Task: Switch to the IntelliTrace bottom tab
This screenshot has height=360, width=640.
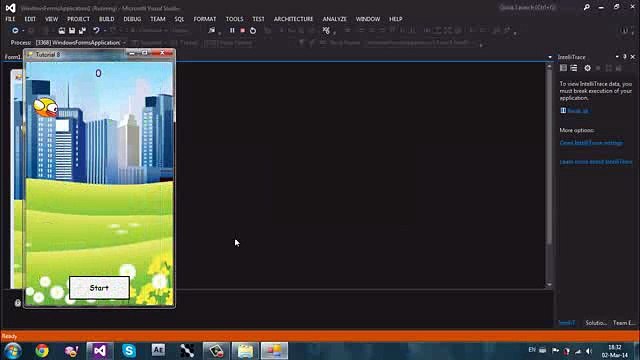Action: [x=567, y=323]
